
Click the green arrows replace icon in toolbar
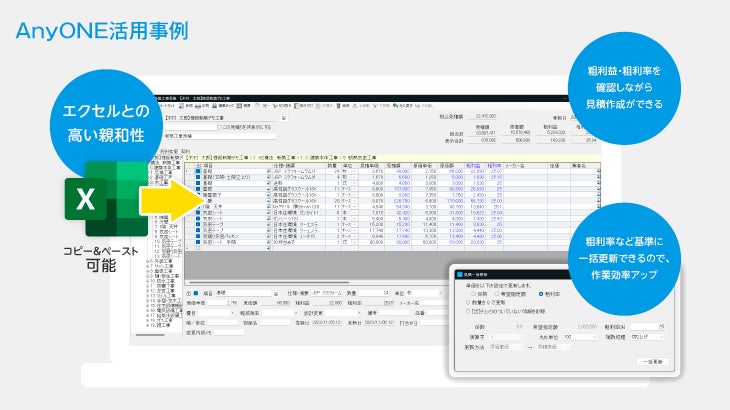tap(395, 106)
